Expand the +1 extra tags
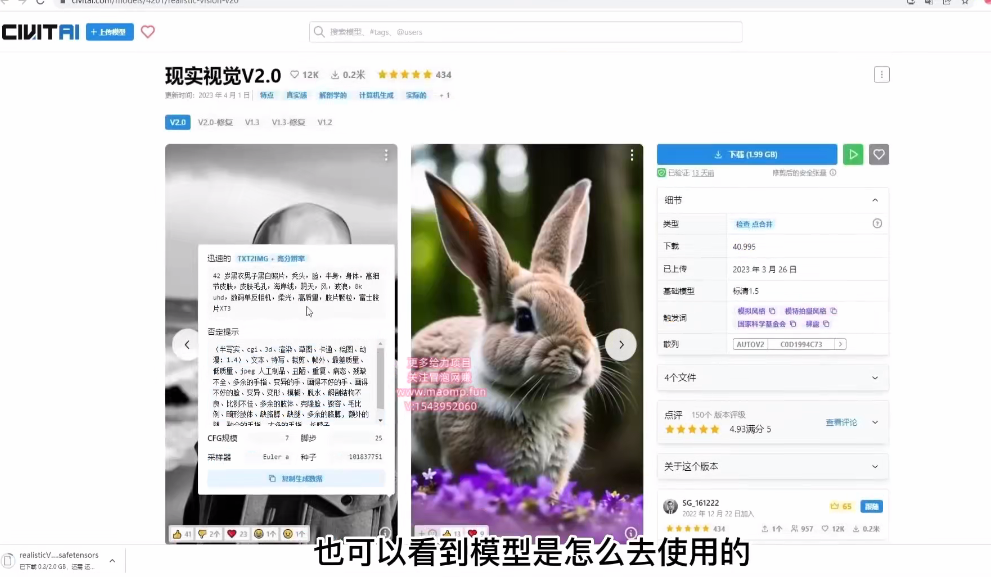 (444, 95)
